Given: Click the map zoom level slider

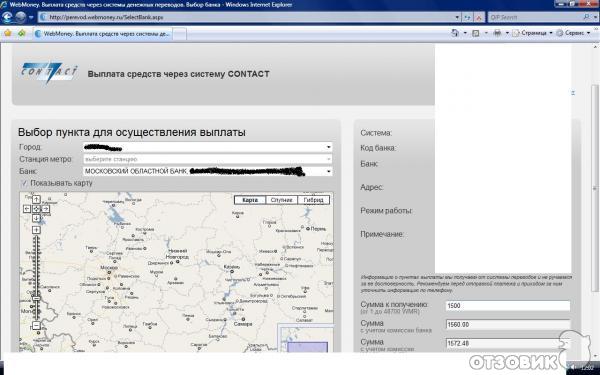Looking at the screenshot, I should coord(36,278).
